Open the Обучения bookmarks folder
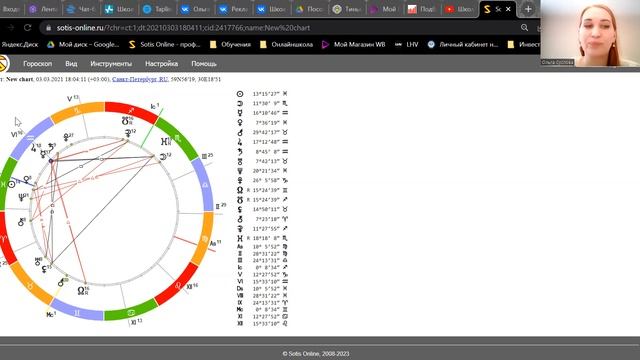The height and width of the screenshot is (360, 640). point(230,44)
